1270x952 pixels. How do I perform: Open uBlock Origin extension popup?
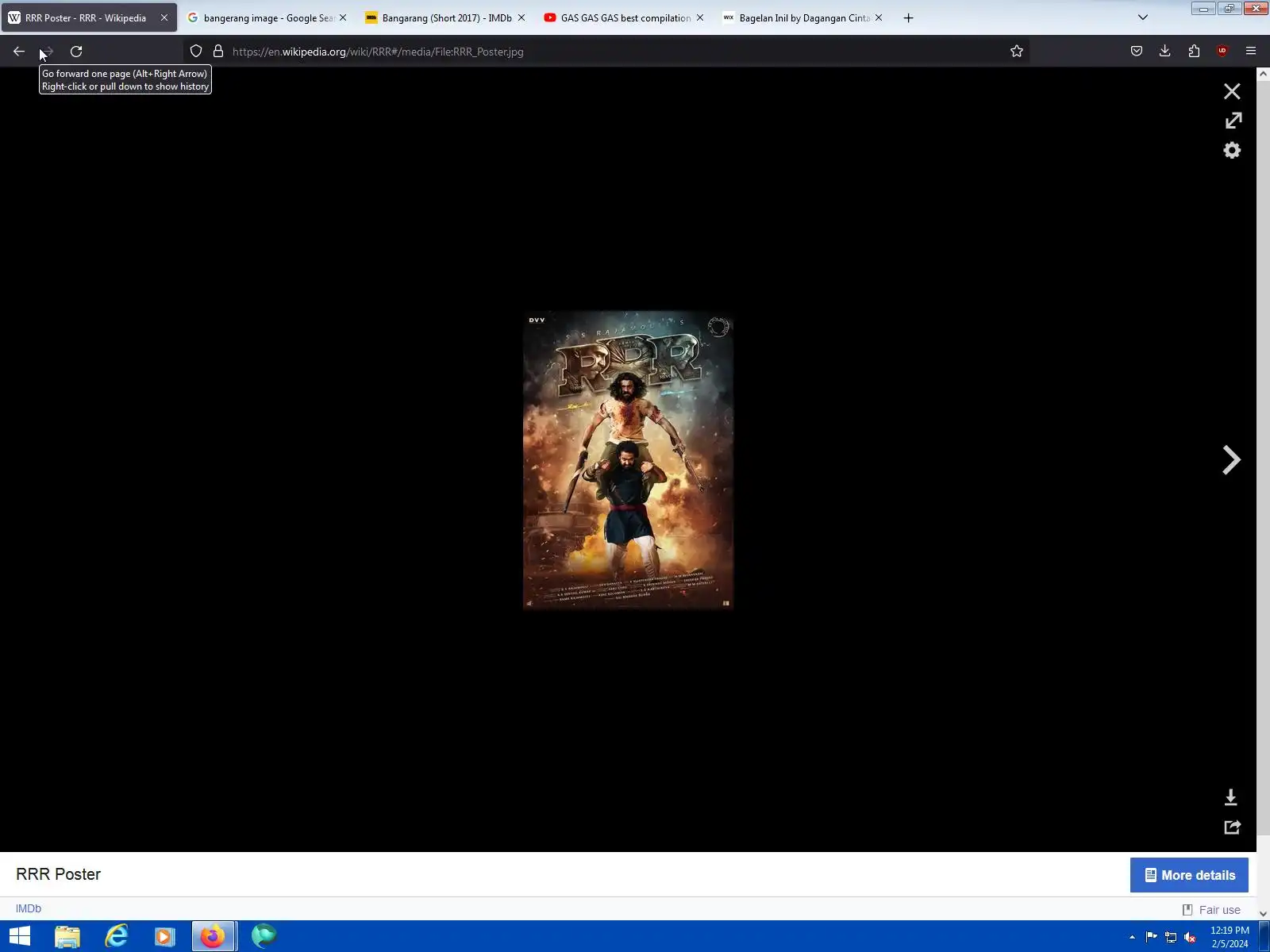1222,52
